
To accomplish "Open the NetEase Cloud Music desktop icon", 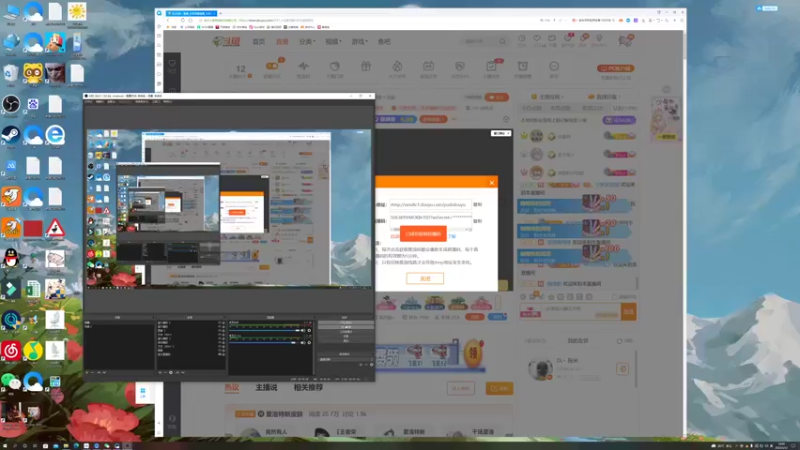I will pos(10,351).
